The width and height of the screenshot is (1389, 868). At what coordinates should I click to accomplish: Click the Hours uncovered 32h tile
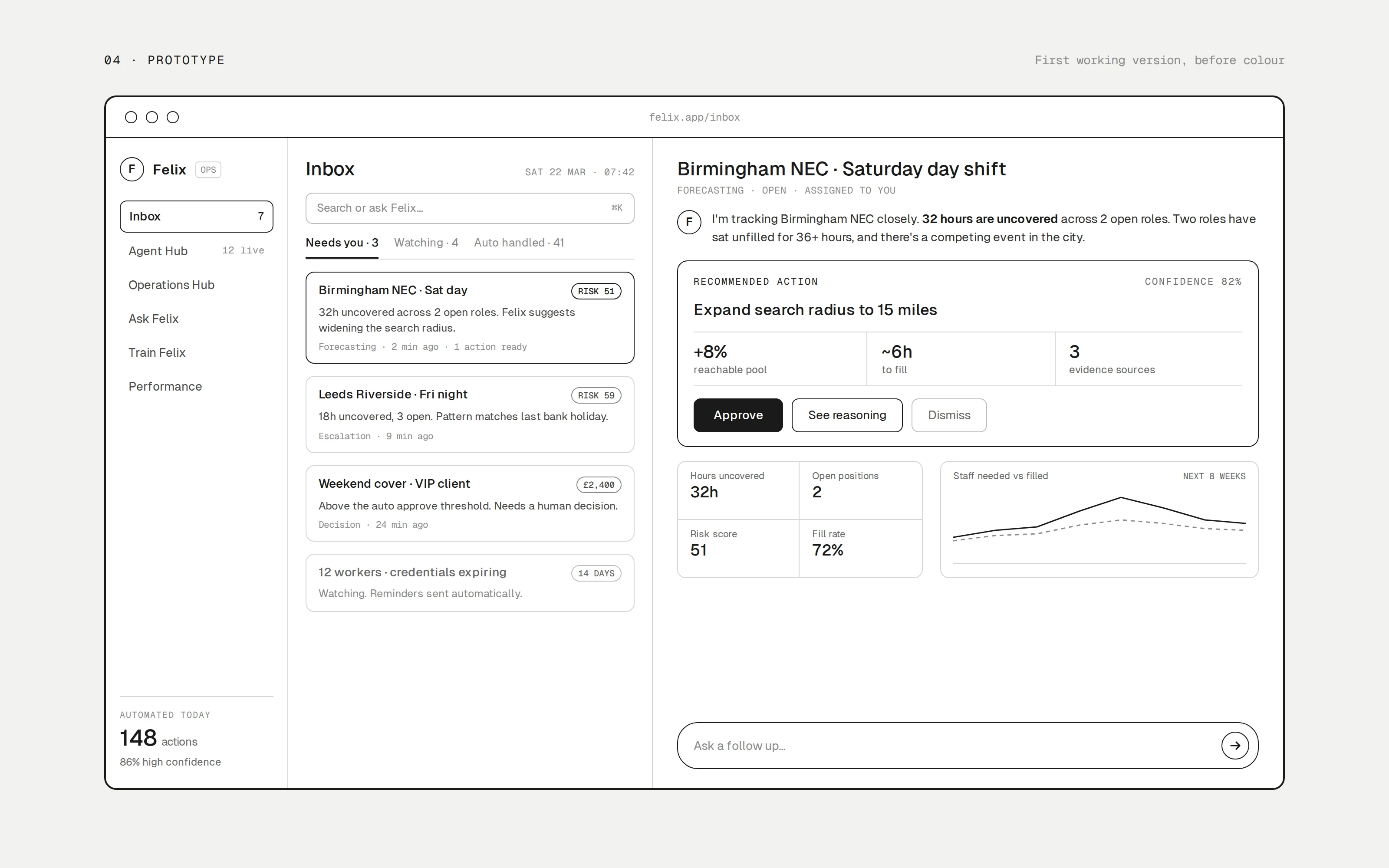tap(738, 490)
